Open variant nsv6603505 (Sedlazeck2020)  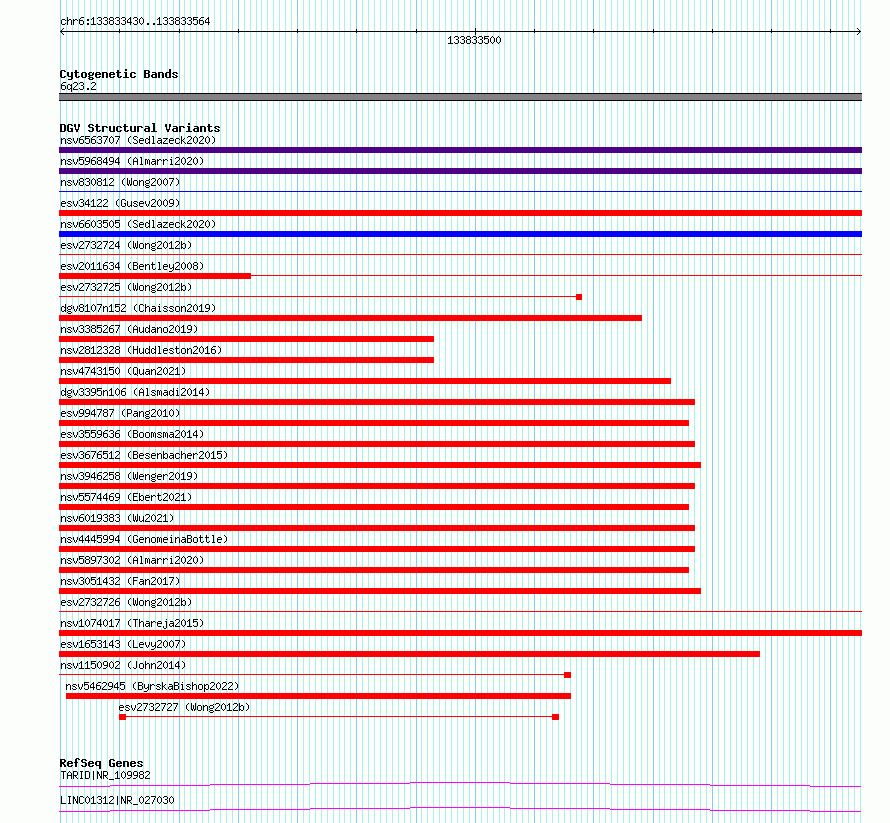point(138,224)
